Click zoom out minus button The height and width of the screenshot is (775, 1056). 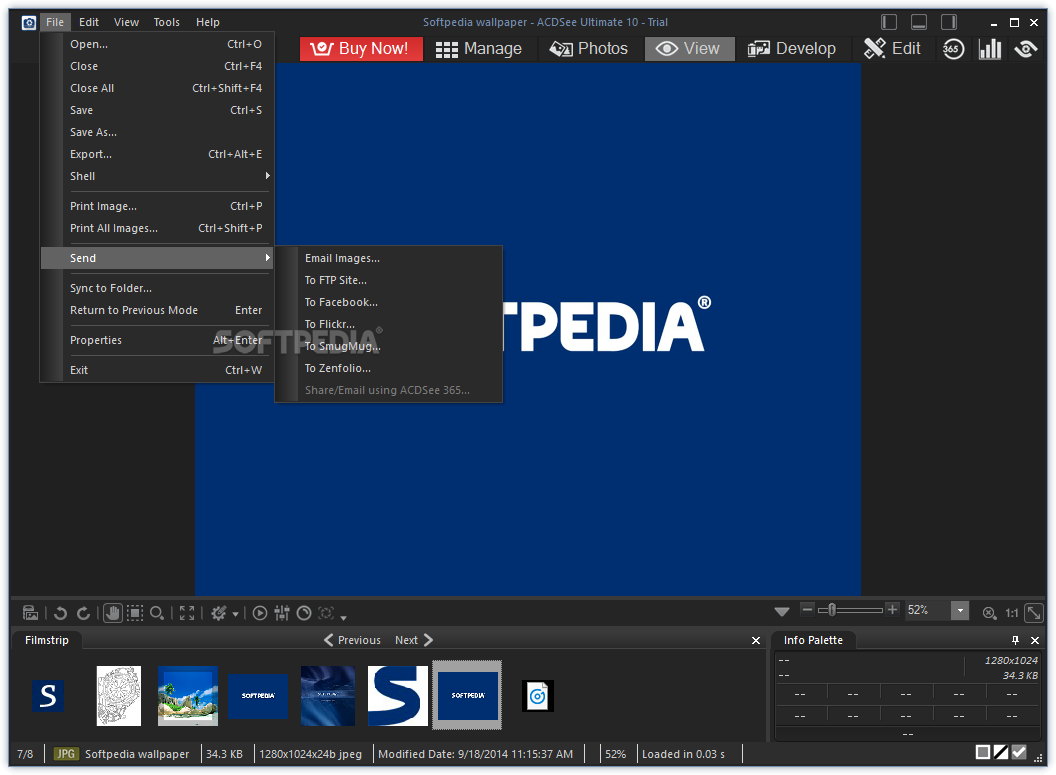pyautogui.click(x=807, y=609)
